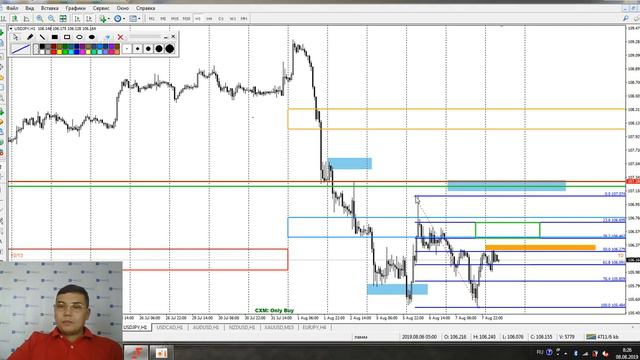Select the outlined ellipse tool

click(x=79, y=37)
